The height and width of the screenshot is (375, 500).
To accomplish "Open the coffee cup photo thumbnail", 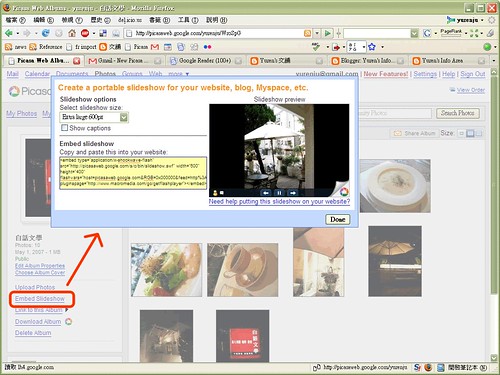I will point(243,270).
